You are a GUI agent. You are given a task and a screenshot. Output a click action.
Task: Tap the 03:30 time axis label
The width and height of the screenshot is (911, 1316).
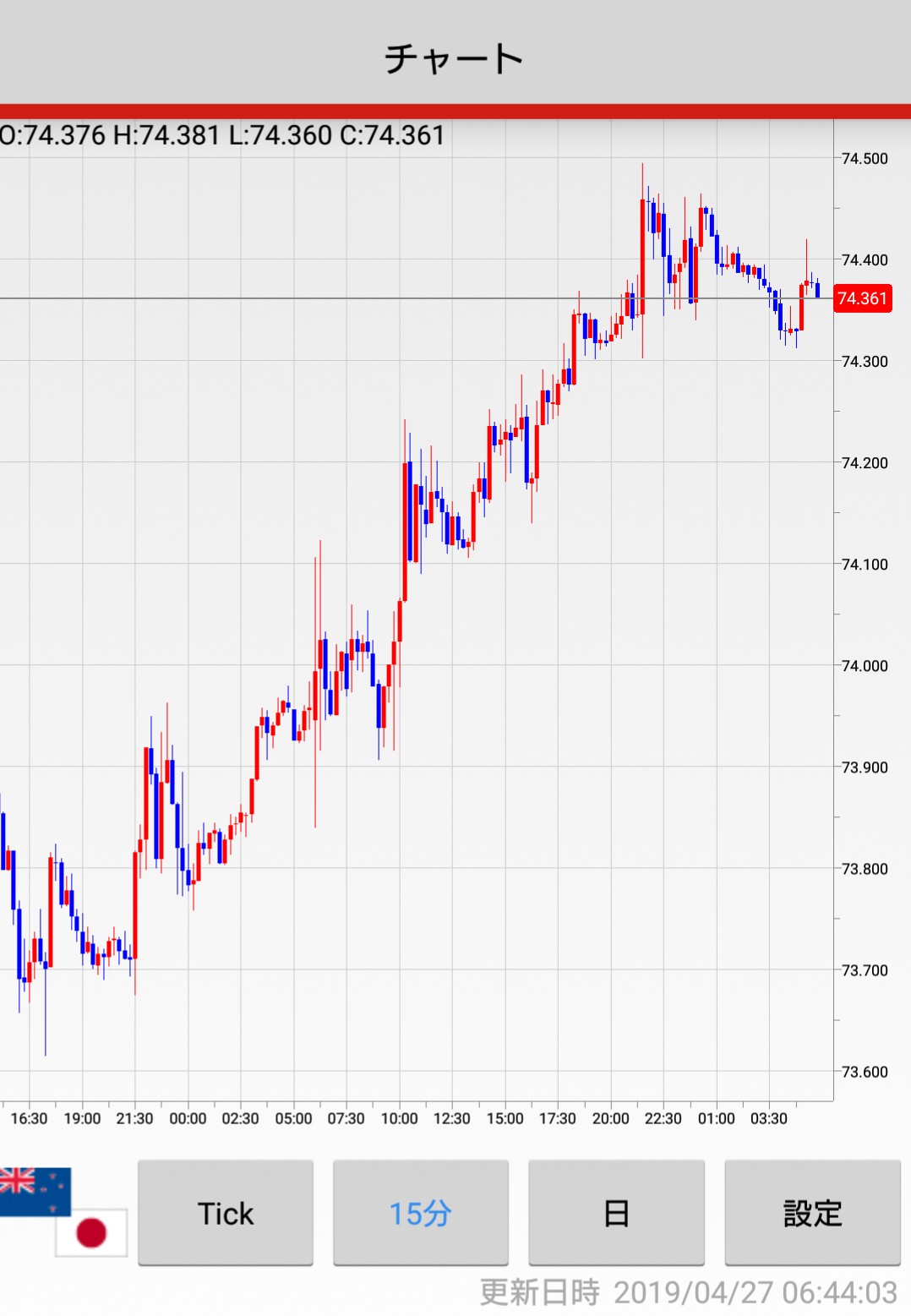pos(768,1118)
